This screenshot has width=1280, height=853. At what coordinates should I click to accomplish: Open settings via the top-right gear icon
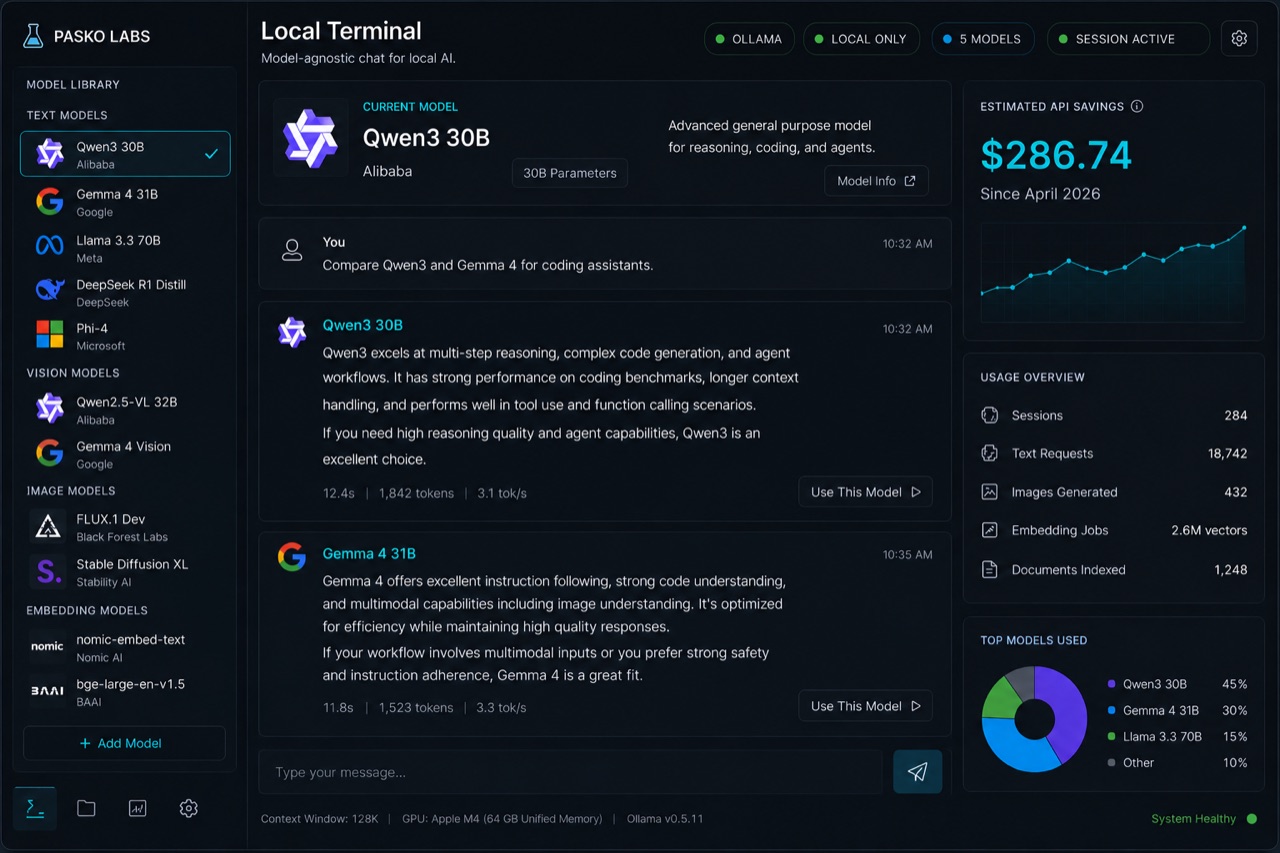[x=1239, y=39]
